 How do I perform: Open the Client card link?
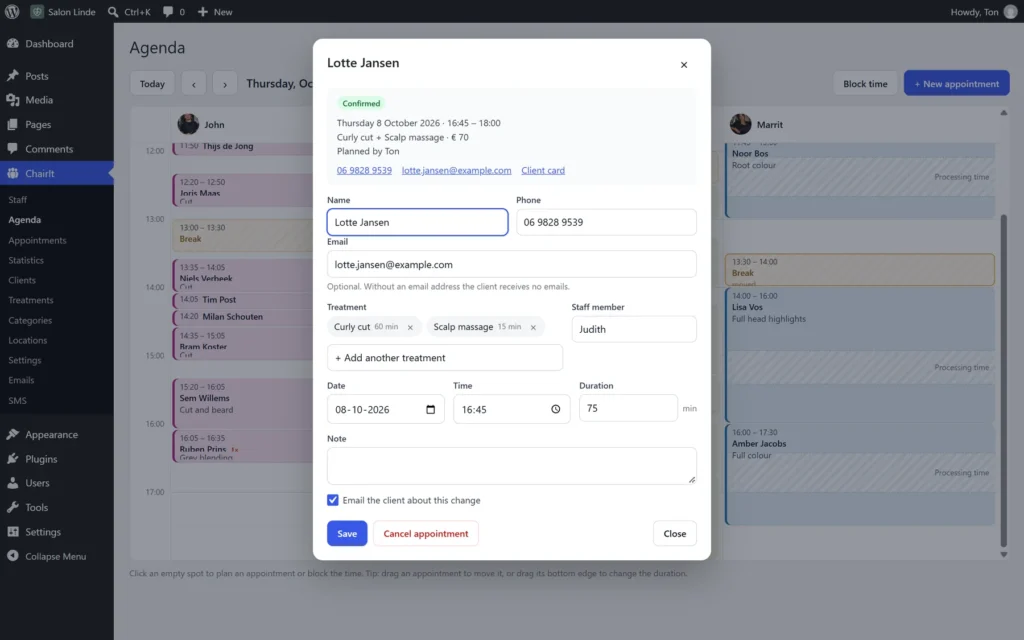pyautogui.click(x=543, y=170)
